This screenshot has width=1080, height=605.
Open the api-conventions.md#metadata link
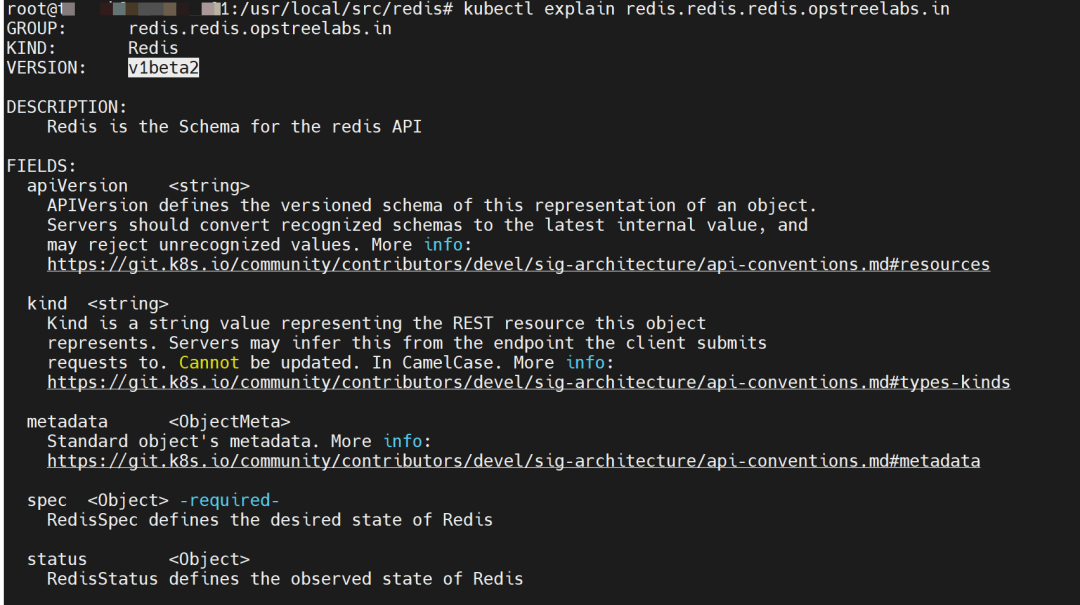513,461
